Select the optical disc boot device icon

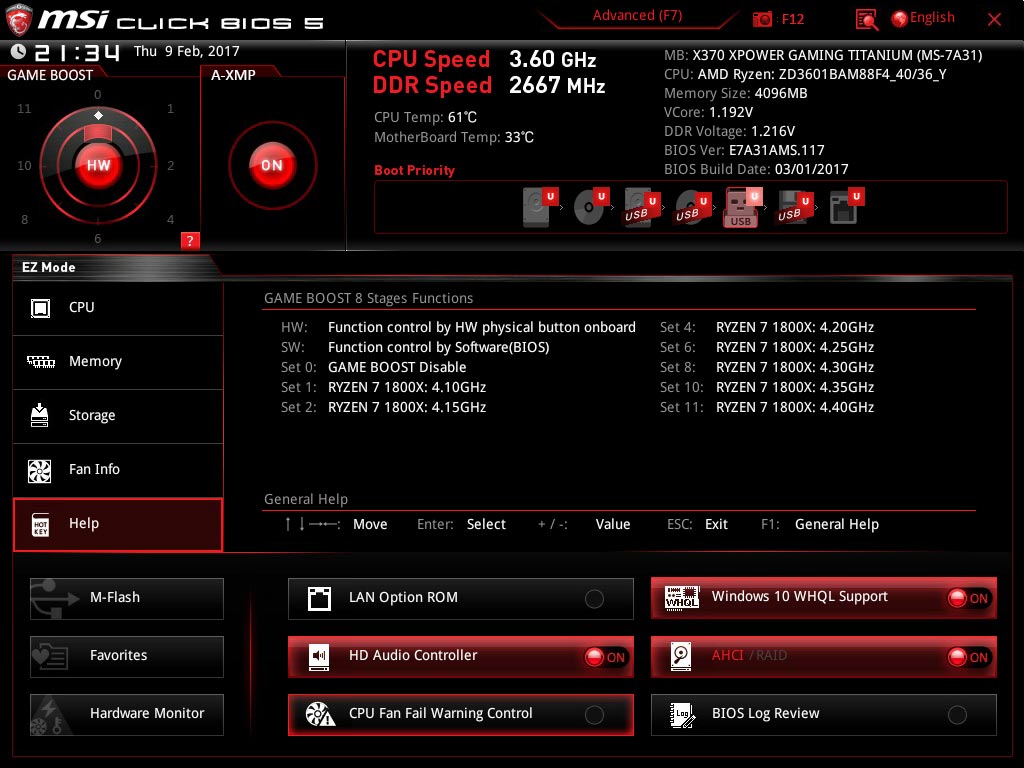[591, 207]
